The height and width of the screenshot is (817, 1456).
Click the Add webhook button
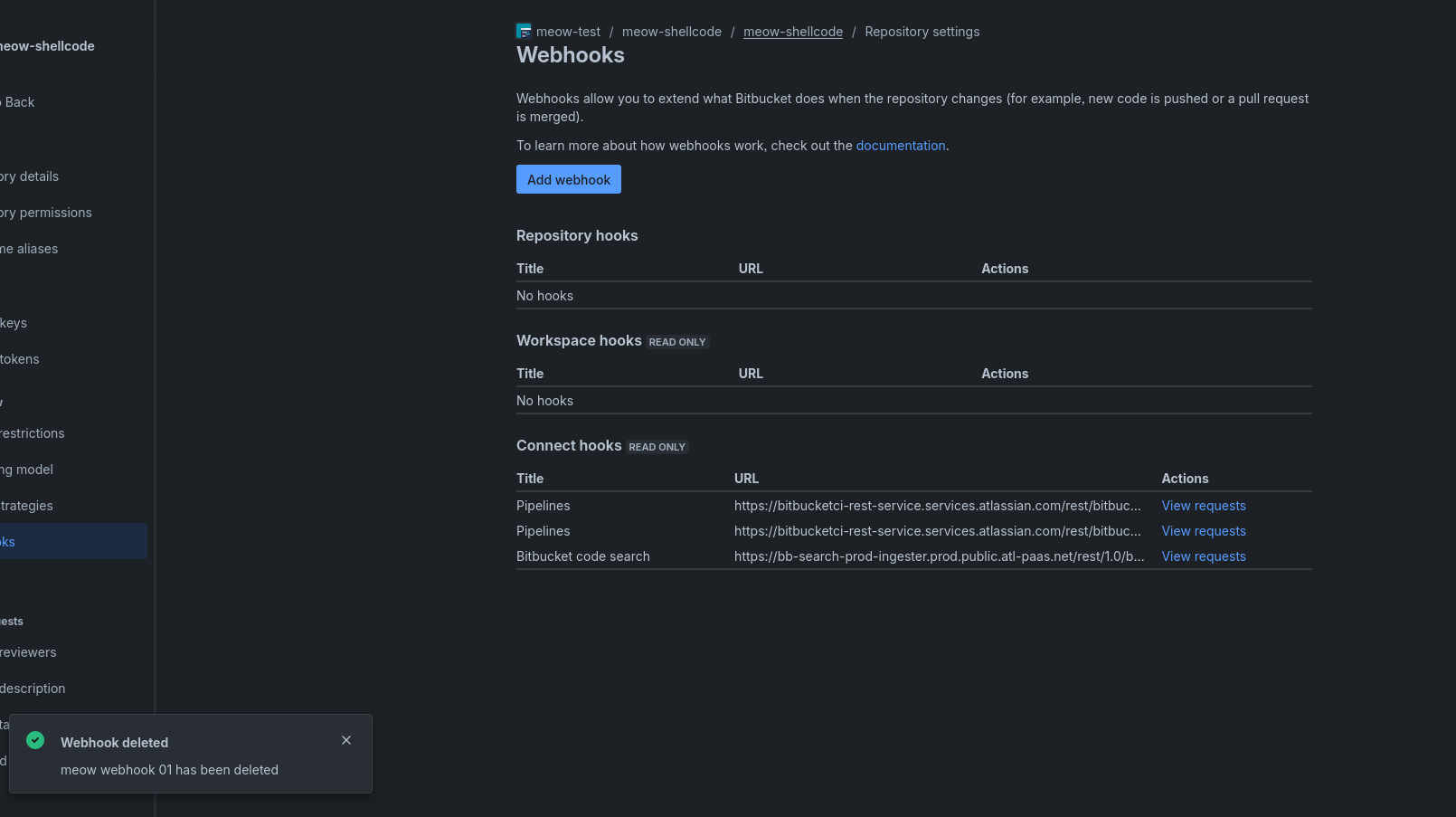pyautogui.click(x=568, y=179)
